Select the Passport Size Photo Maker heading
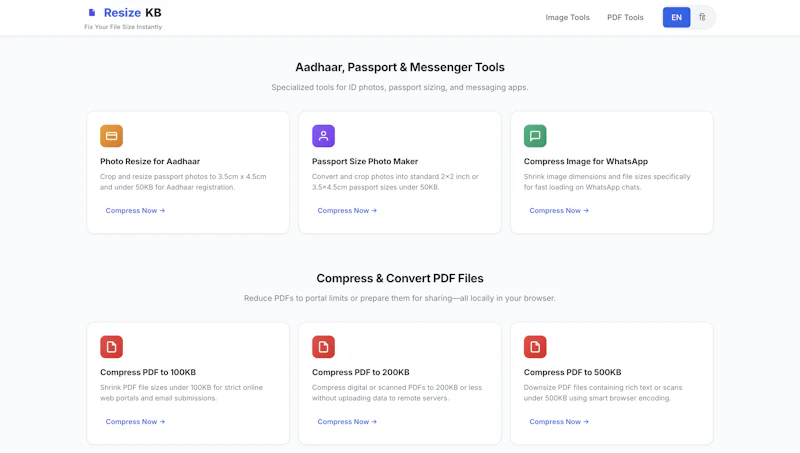Image resolution: width=800 pixels, height=453 pixels. [x=365, y=161]
